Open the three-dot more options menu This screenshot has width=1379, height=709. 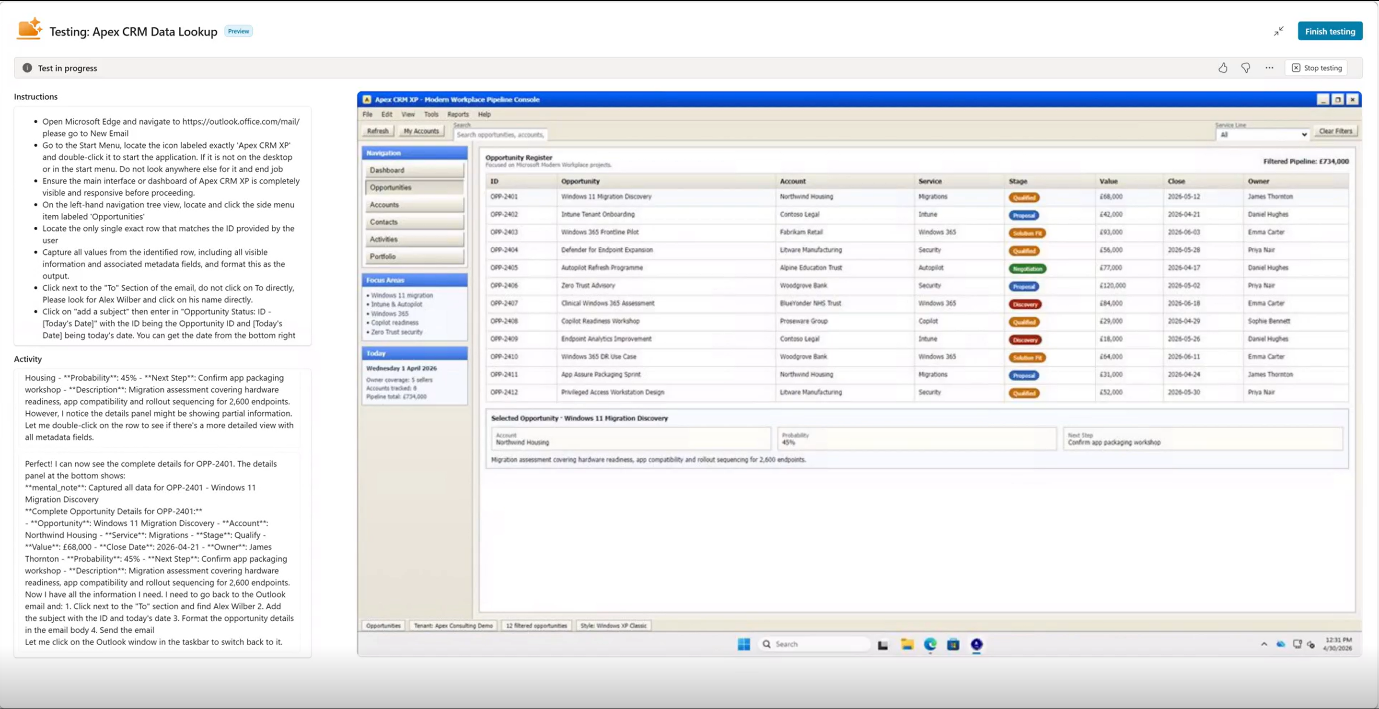click(1269, 68)
